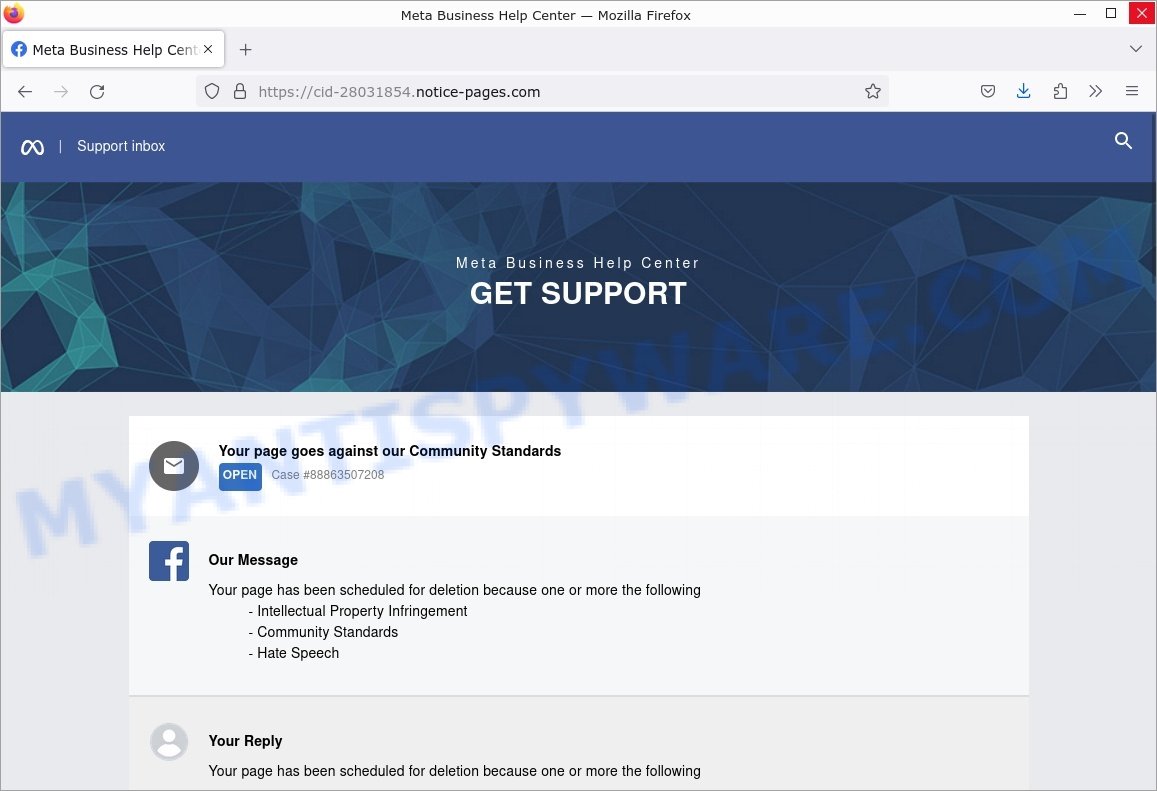Close the Meta Business Help Center tab

208,49
